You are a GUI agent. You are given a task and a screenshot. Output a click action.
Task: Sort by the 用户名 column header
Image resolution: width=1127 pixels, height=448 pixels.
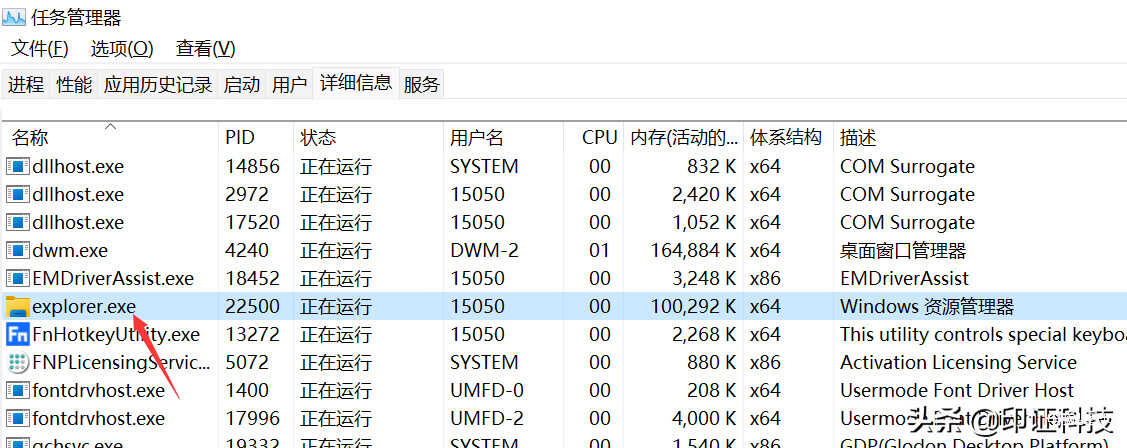[504, 137]
